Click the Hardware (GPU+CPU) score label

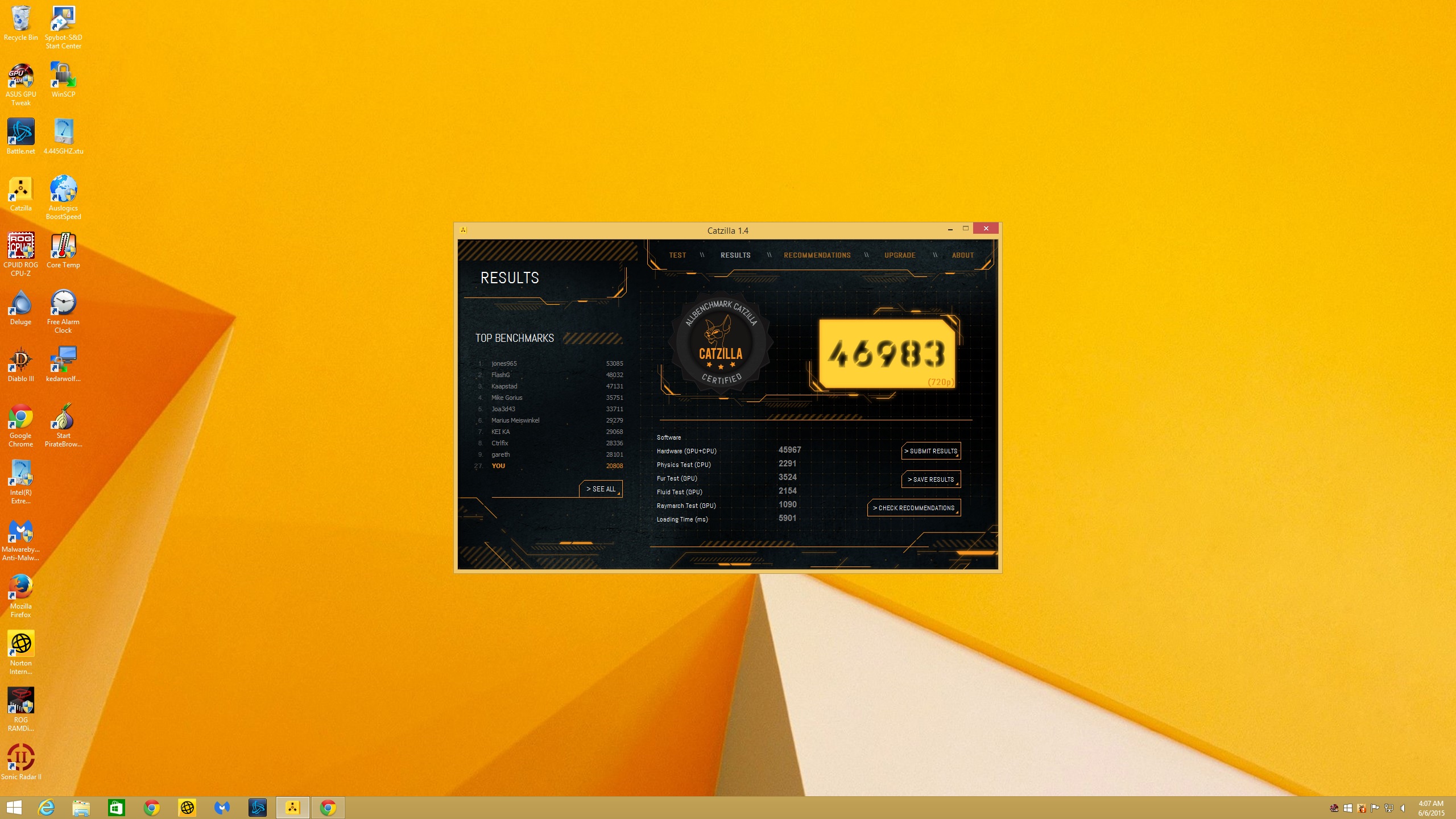coord(686,451)
